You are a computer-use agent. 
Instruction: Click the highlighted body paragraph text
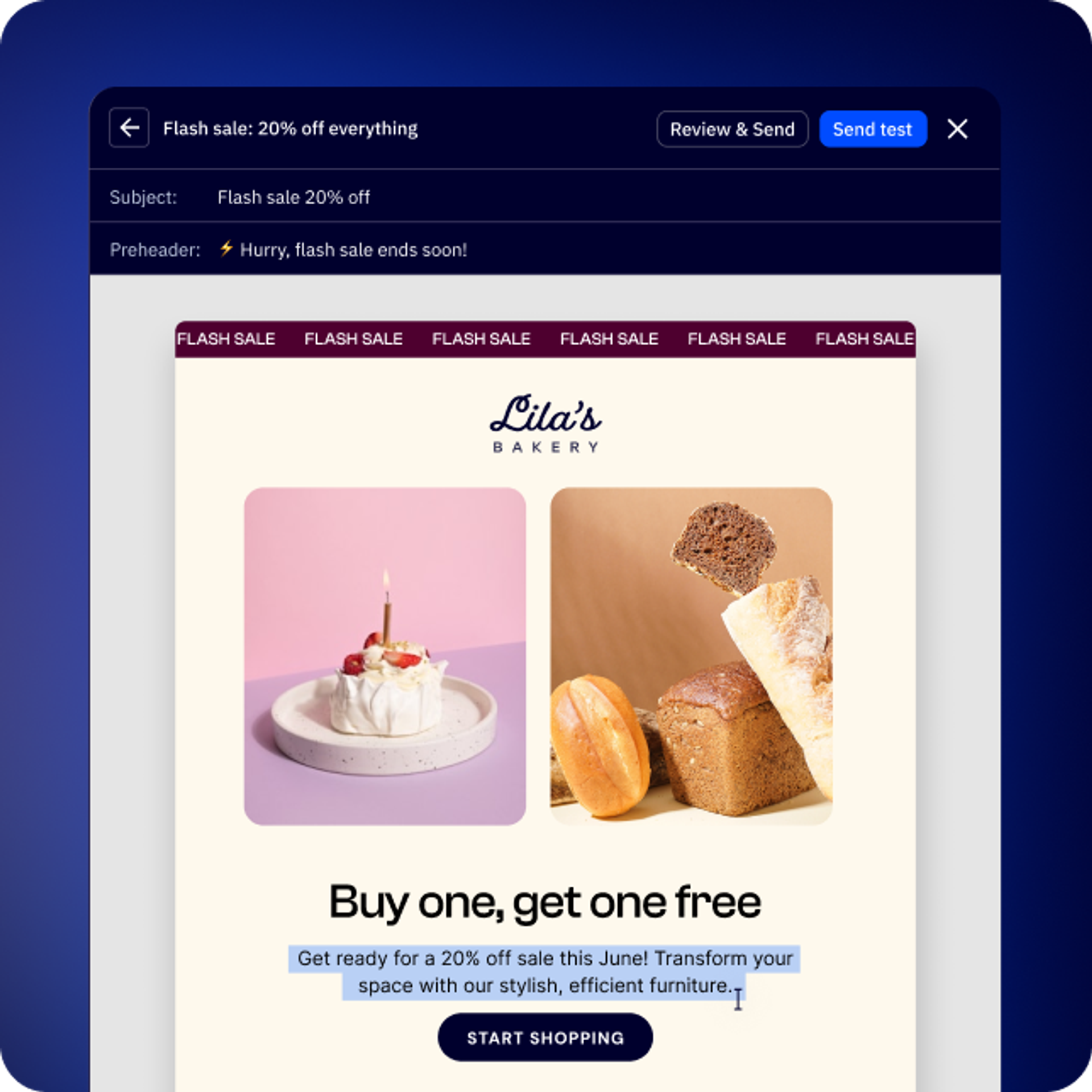click(x=544, y=971)
